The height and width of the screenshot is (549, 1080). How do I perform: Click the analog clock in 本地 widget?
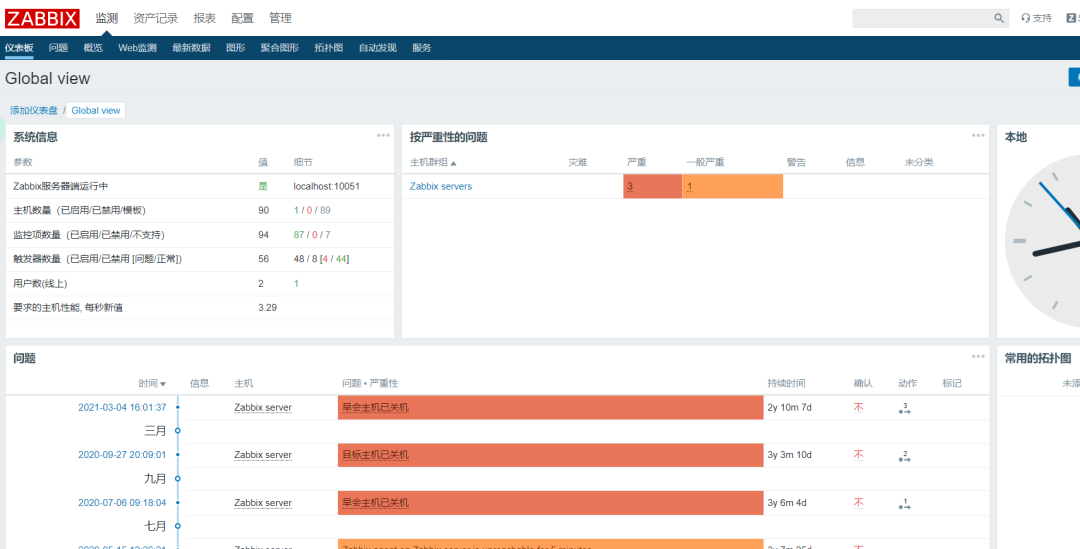pyautogui.click(x=1043, y=241)
